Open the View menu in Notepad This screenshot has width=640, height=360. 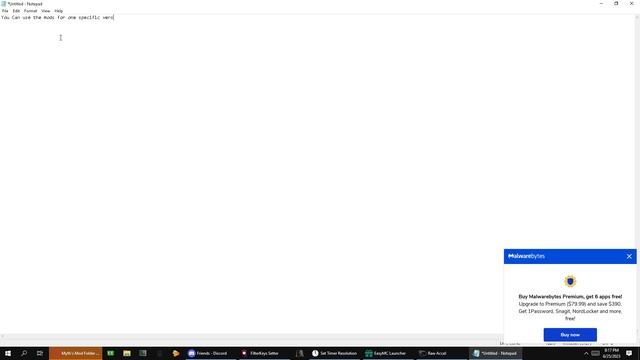46,11
